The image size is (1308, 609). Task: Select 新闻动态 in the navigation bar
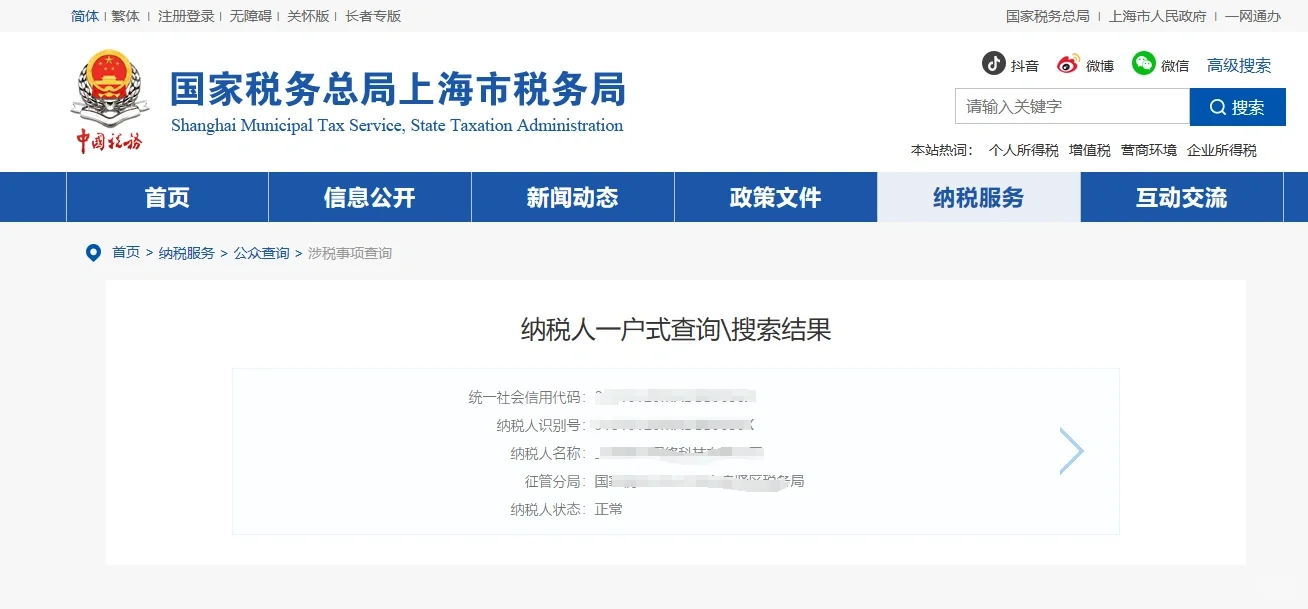[571, 197]
